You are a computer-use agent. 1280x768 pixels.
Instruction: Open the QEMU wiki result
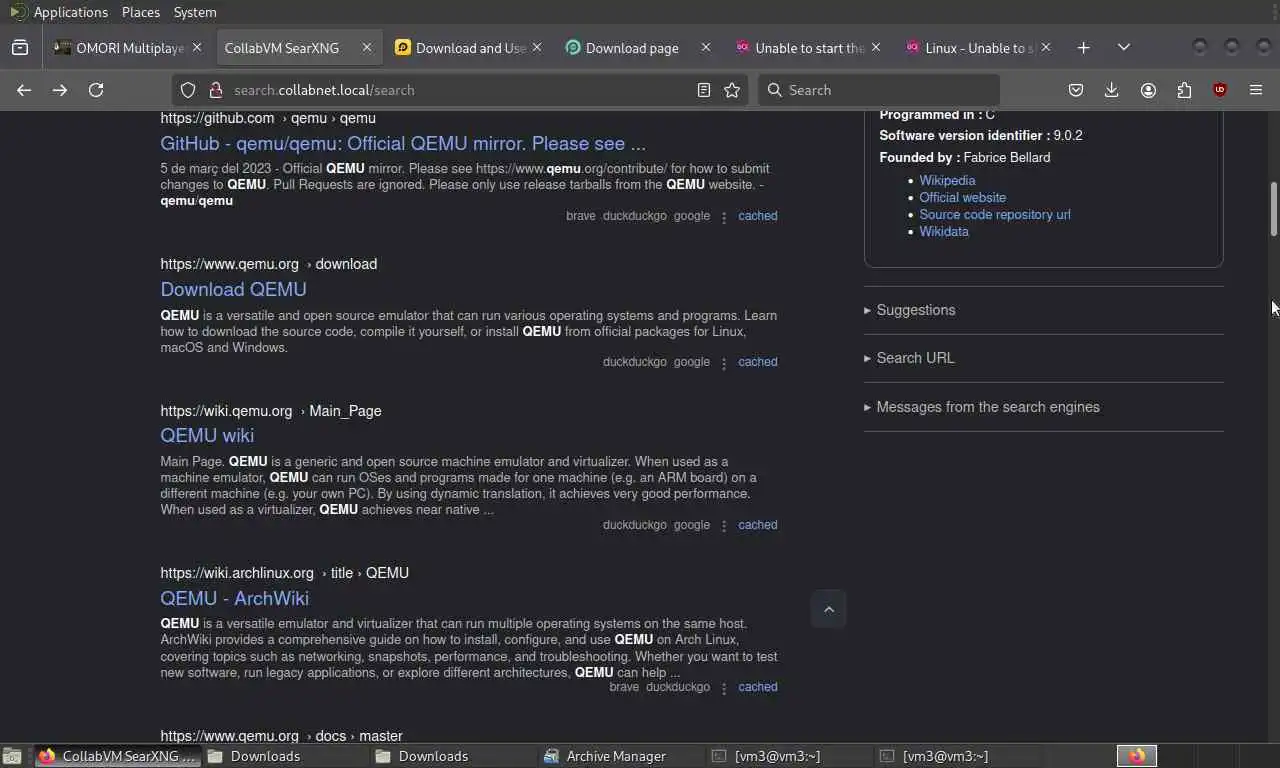207,435
